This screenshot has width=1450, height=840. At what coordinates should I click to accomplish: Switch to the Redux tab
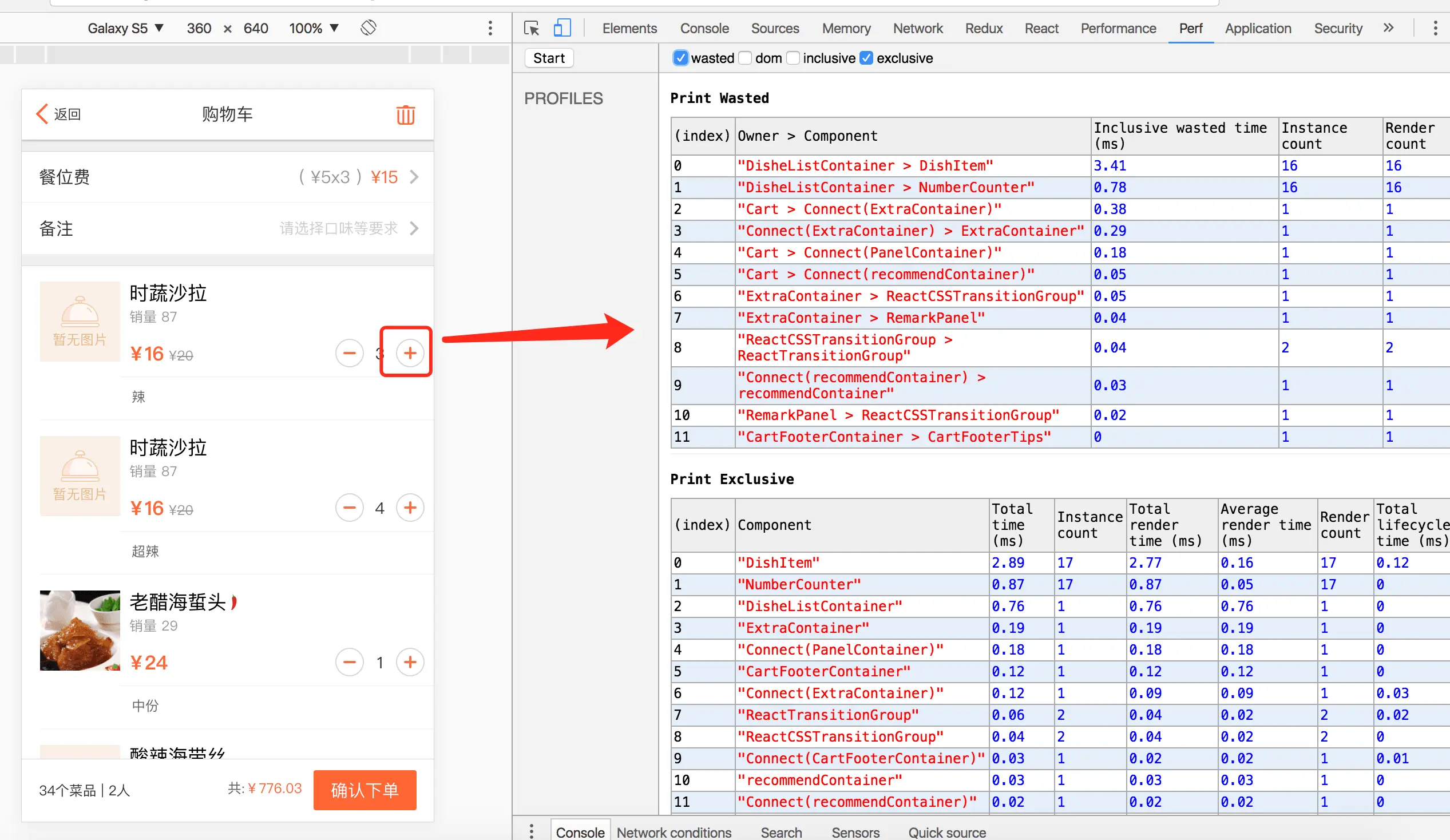coord(983,28)
